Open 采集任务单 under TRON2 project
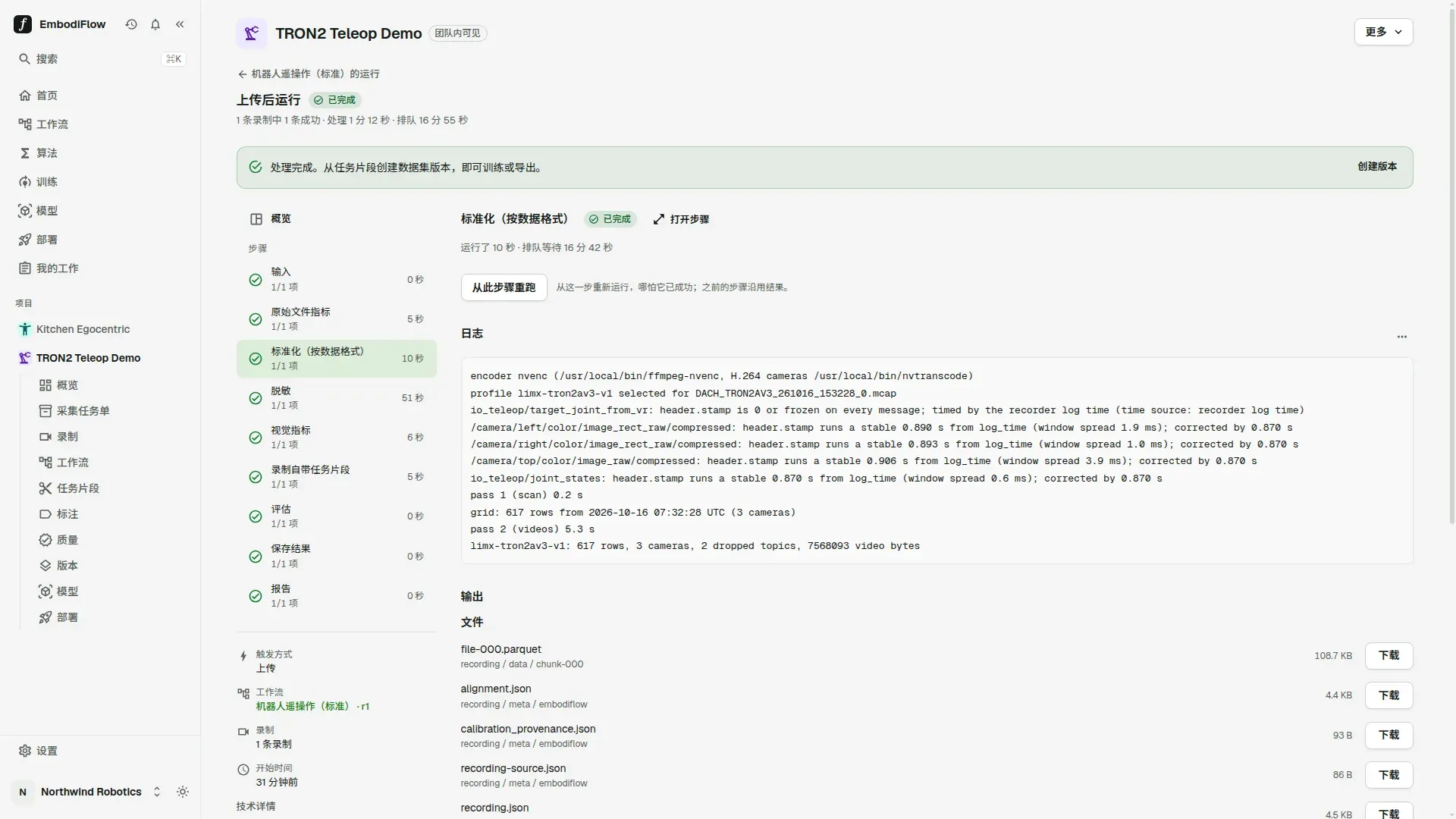 [111, 411]
